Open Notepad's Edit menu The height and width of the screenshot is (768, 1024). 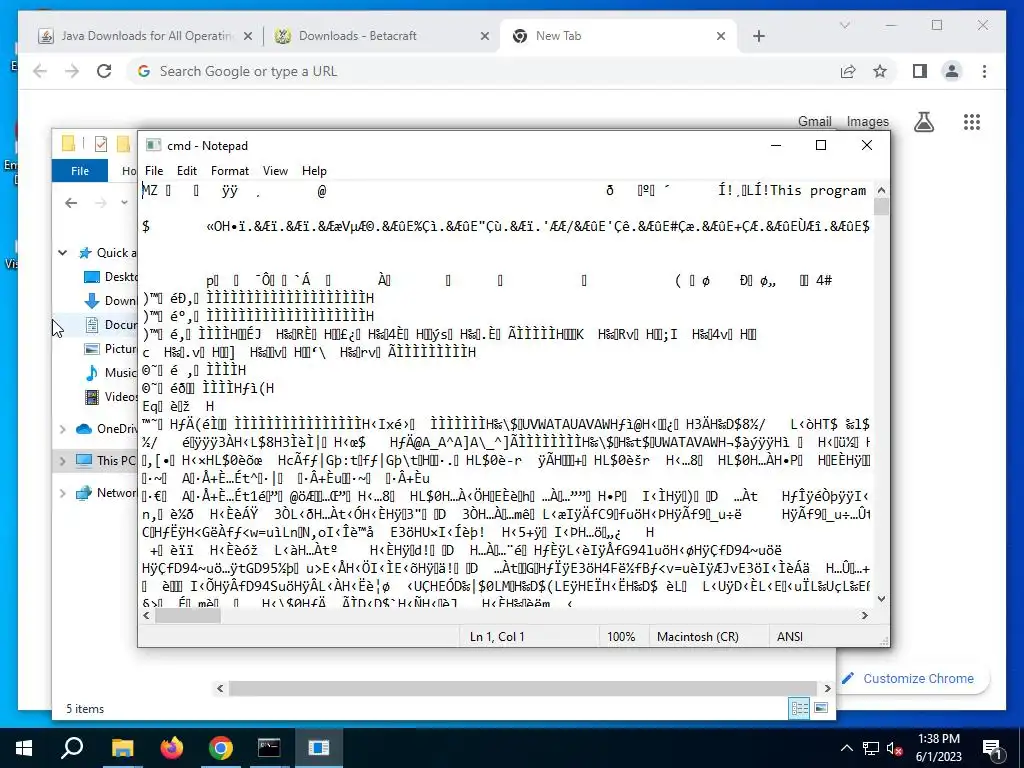click(x=187, y=170)
